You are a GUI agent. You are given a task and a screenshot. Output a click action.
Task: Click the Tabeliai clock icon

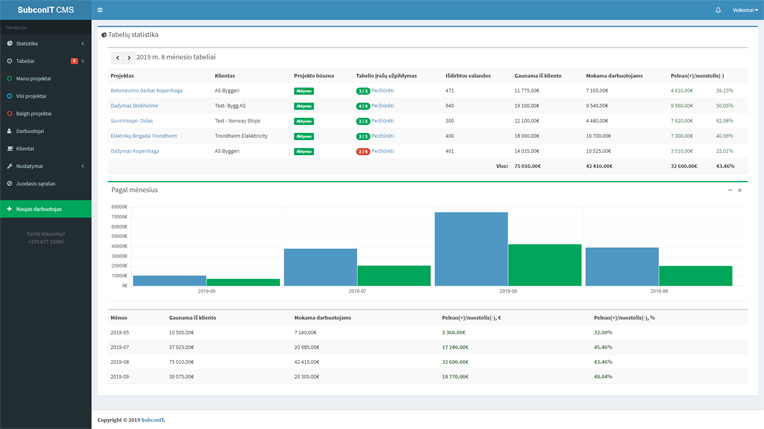pyautogui.click(x=9, y=61)
